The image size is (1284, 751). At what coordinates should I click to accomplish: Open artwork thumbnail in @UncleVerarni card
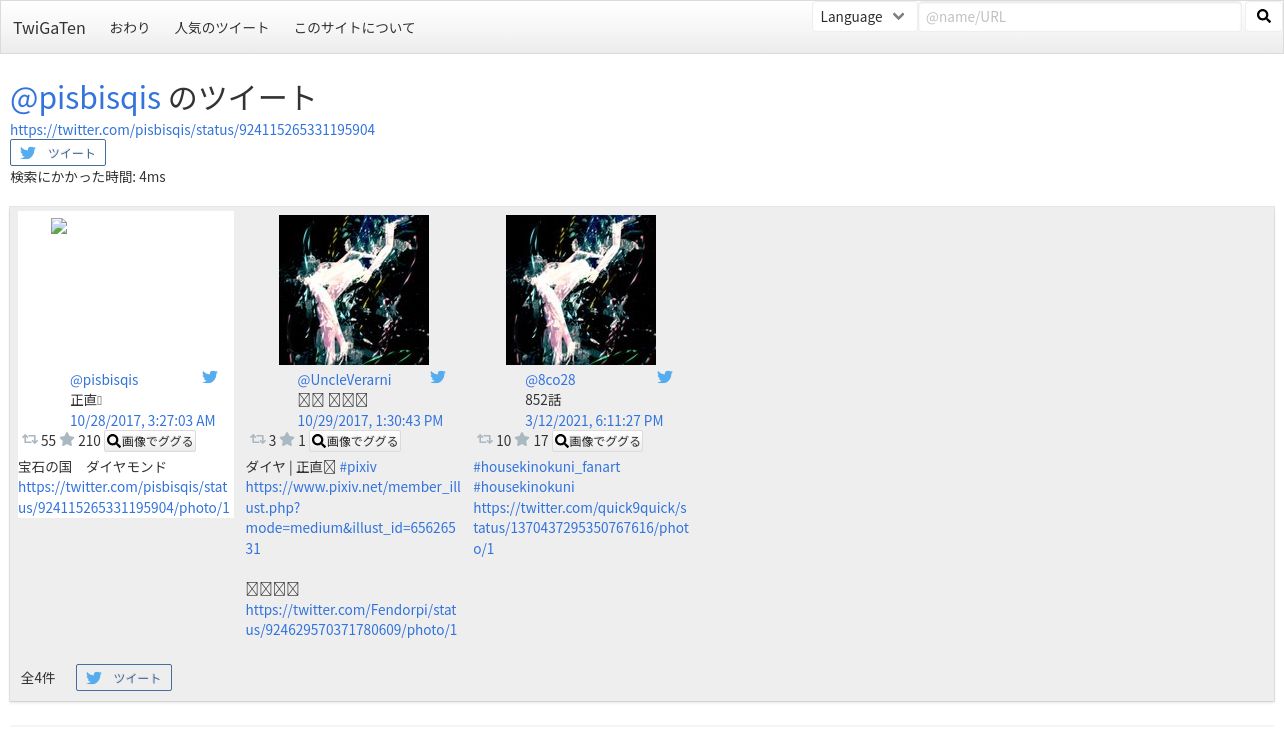pyautogui.click(x=354, y=290)
